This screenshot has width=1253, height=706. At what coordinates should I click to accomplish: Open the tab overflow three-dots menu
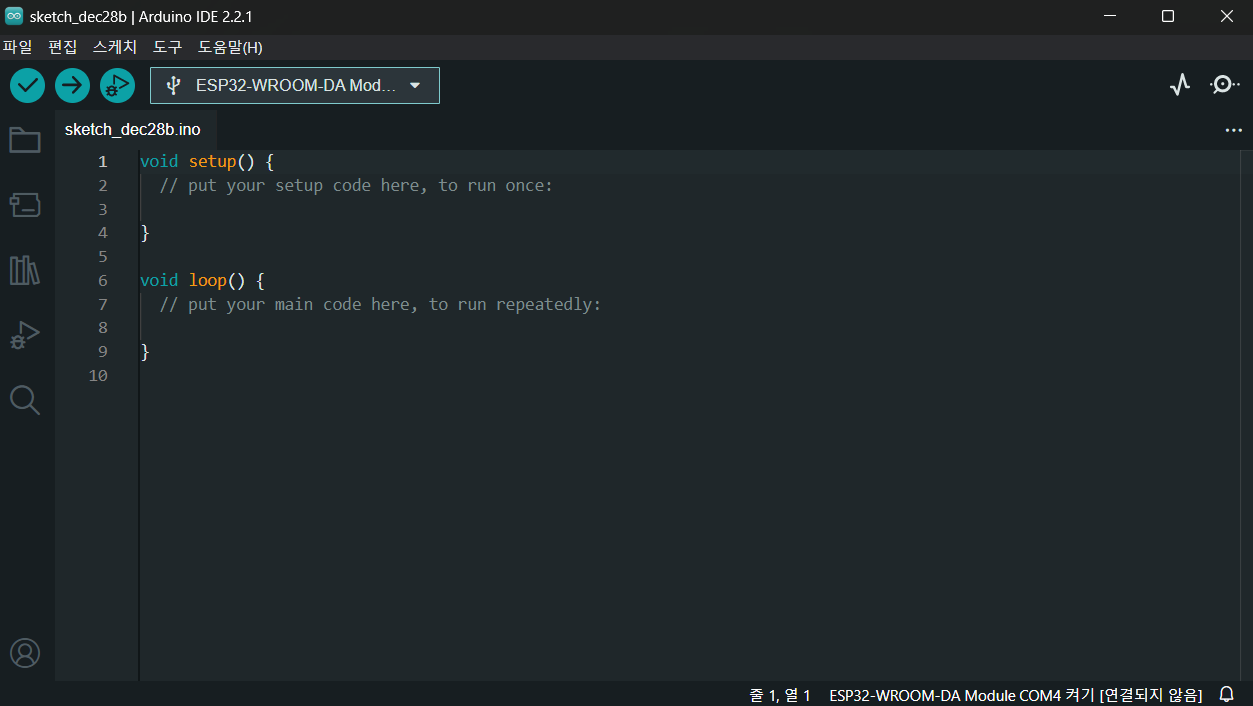pos(1233,130)
